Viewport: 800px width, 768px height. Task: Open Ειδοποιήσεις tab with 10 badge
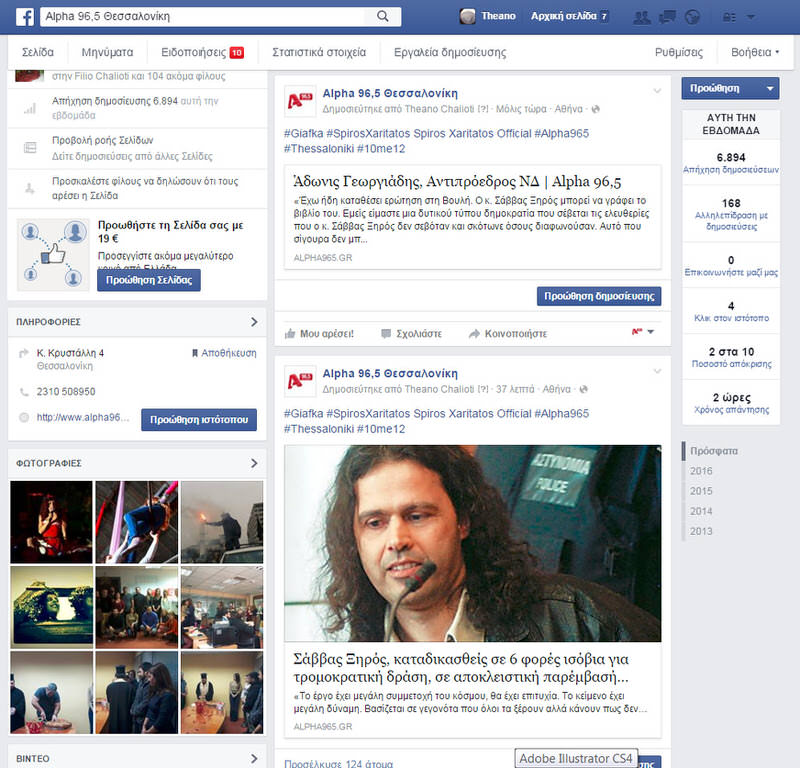[202, 52]
